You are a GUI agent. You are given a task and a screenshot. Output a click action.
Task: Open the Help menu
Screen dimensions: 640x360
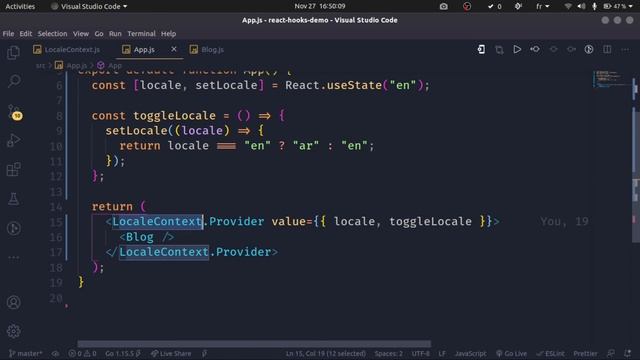pos(168,33)
